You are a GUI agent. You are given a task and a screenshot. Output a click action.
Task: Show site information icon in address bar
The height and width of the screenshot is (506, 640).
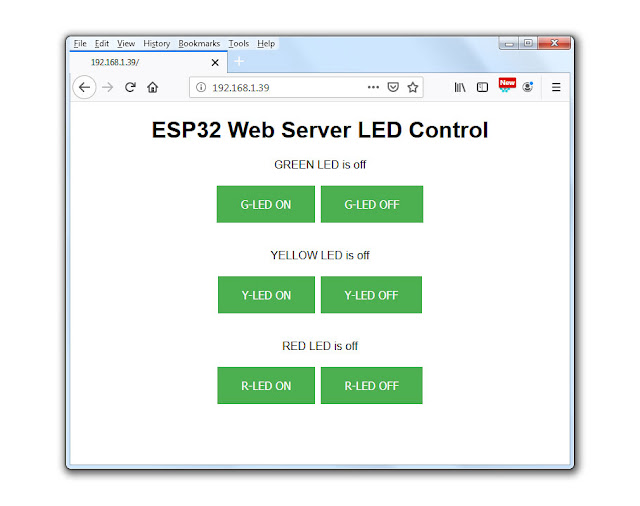(201, 87)
